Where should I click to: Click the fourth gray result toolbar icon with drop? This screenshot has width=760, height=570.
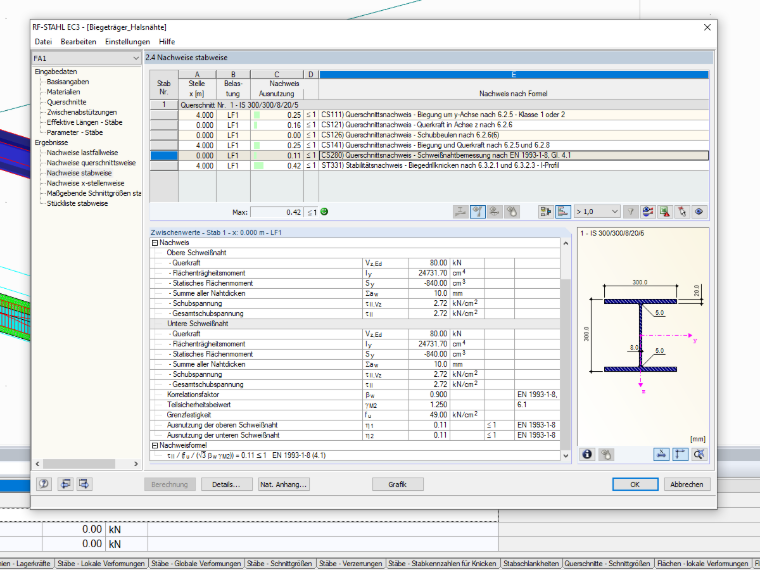(x=512, y=212)
